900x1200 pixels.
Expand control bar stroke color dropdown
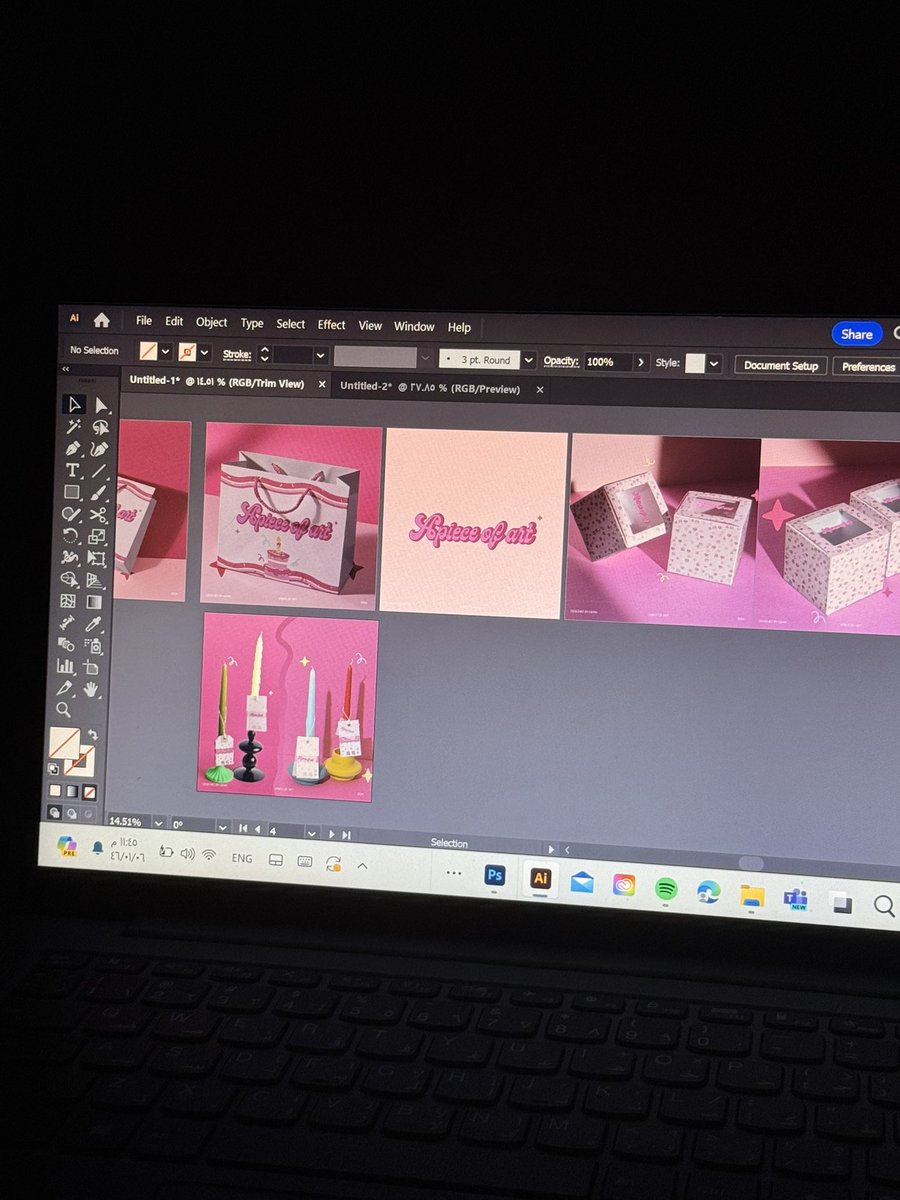point(204,353)
